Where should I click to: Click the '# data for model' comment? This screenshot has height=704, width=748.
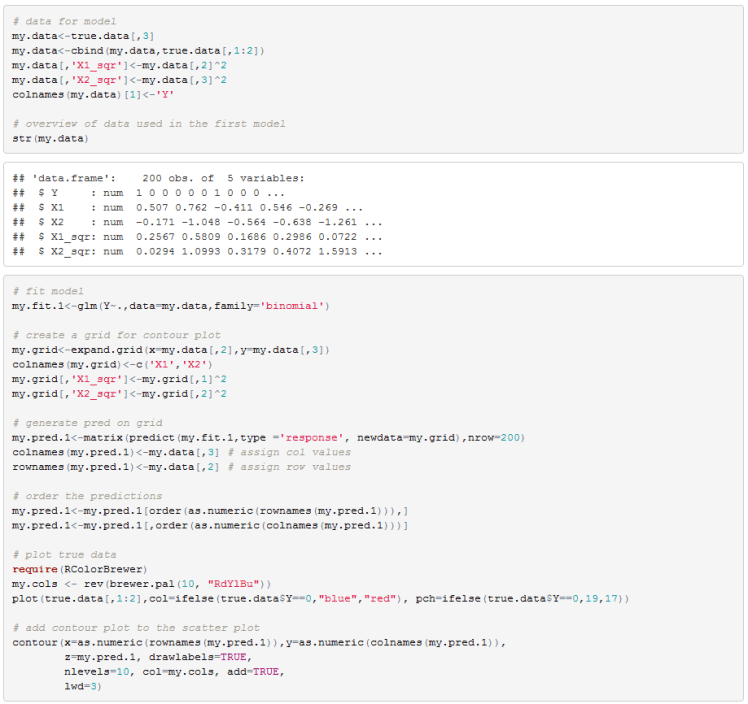(64, 21)
